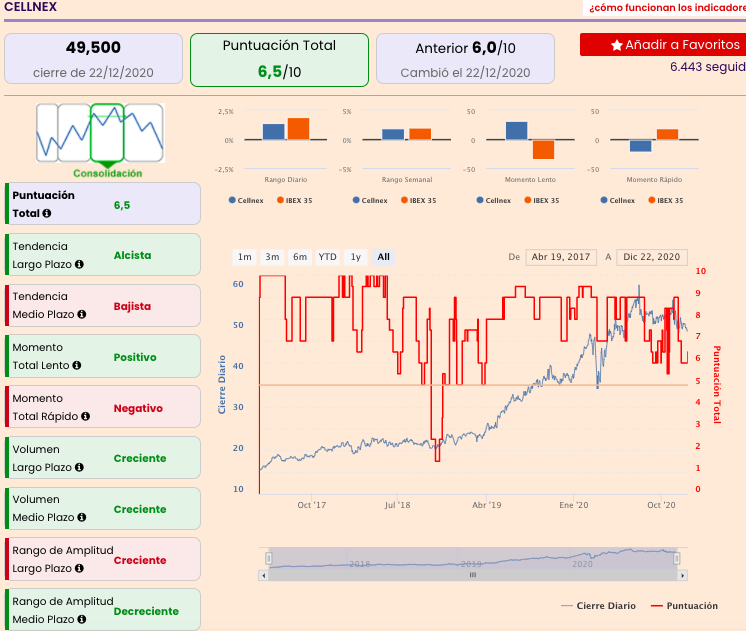Click the navigator scroll left arrow

coord(264,575)
